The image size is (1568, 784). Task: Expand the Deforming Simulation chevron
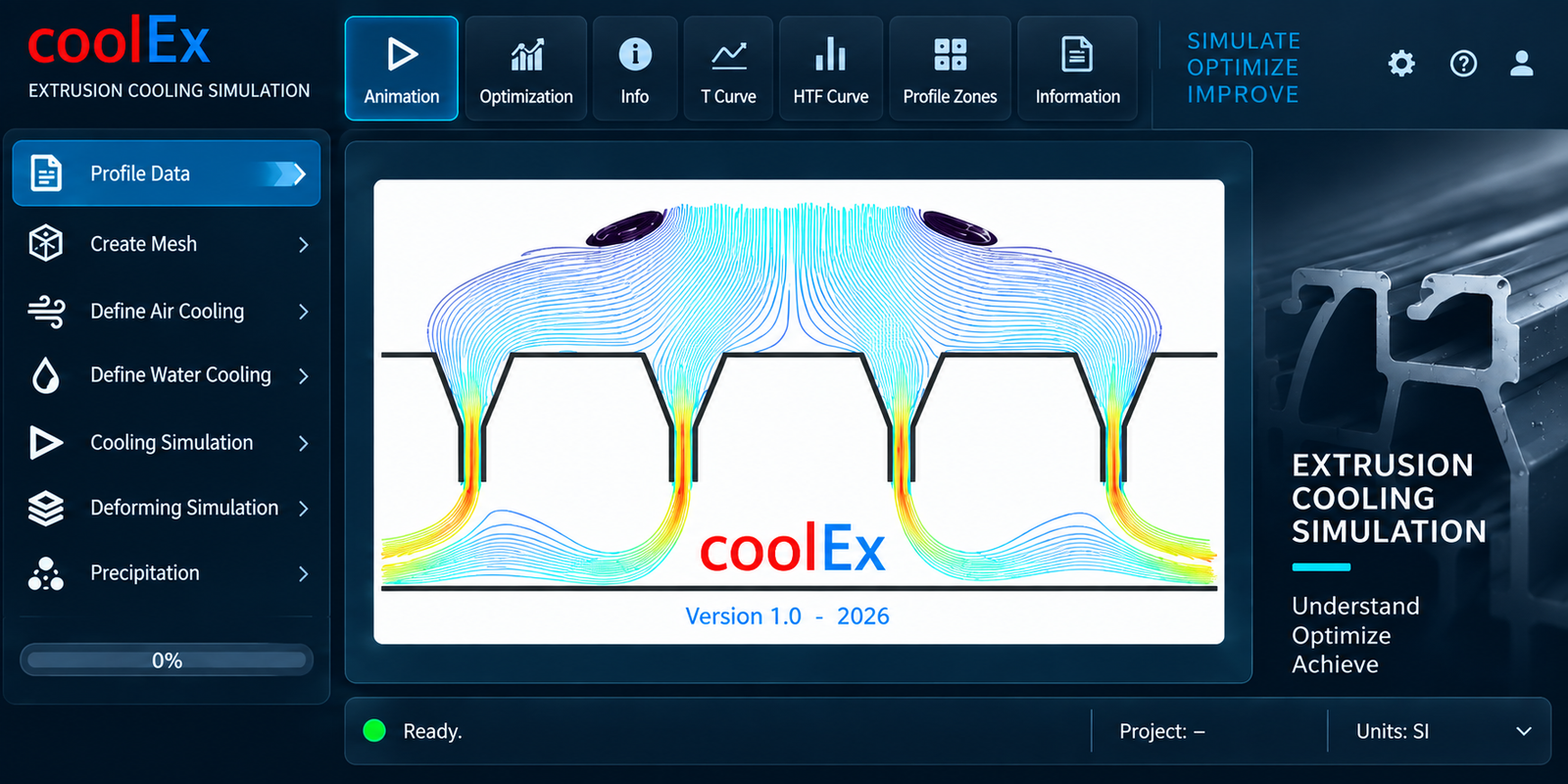(x=304, y=509)
